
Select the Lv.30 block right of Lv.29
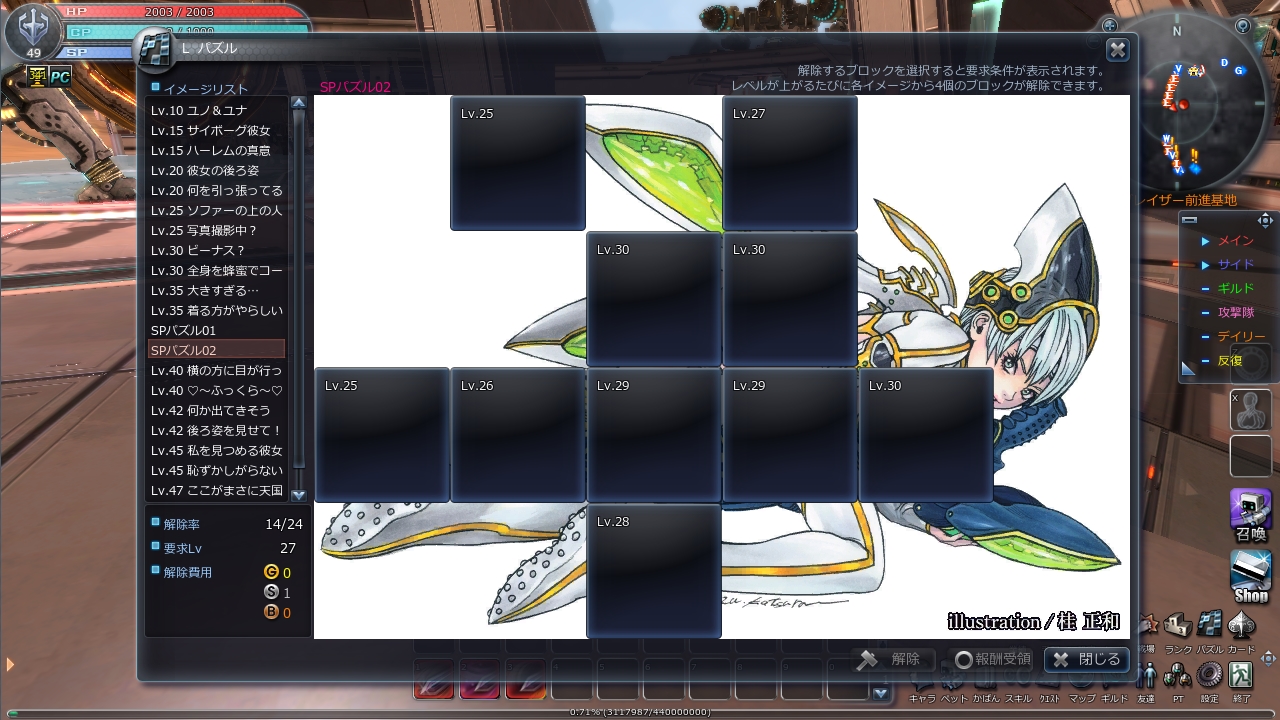click(926, 435)
